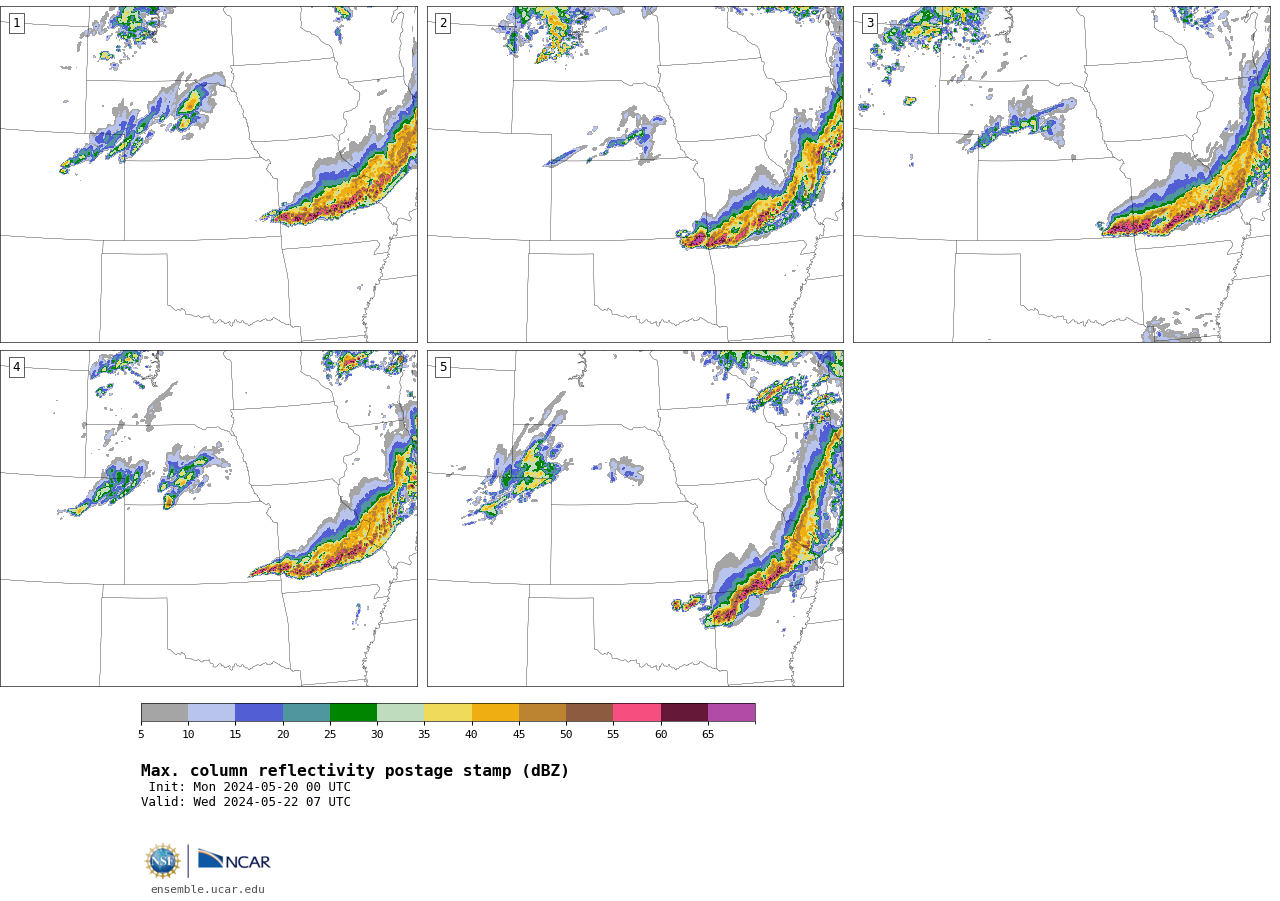Click the number label 3 on third panel
The width and height of the screenshot is (1280, 901).
coord(870,23)
